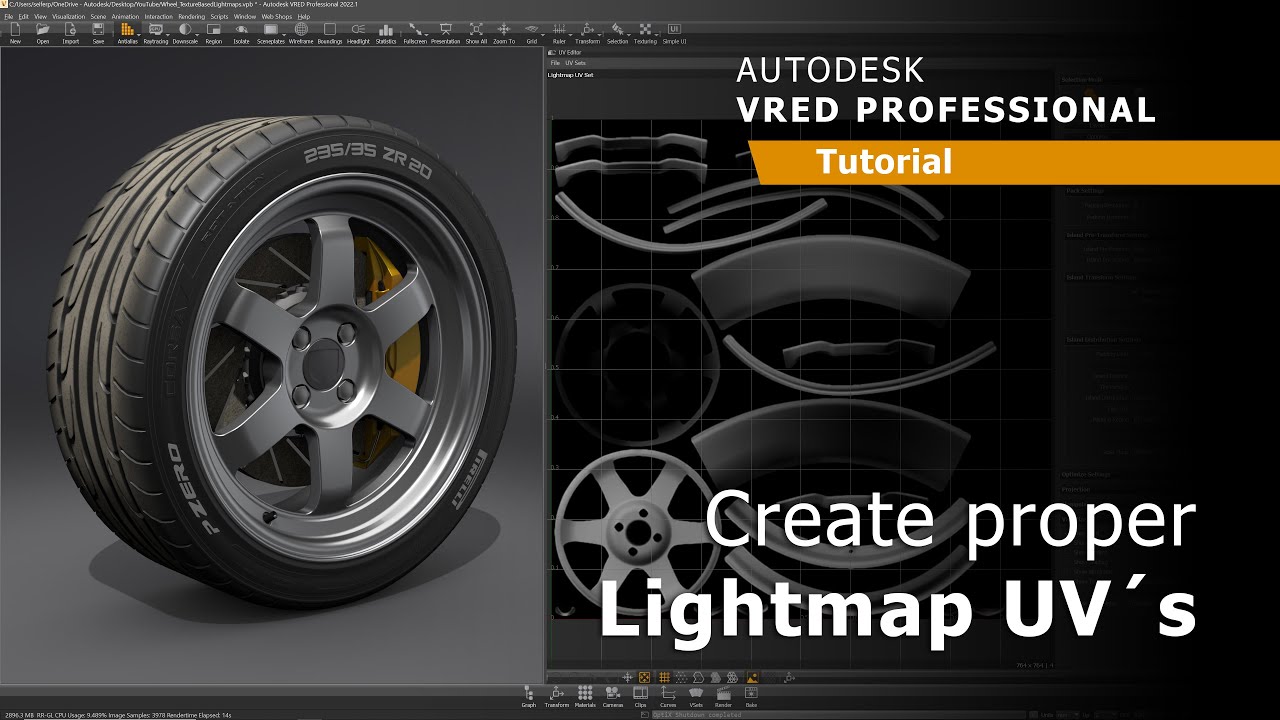
Task: Open the Scene menu
Action: pyautogui.click(x=98, y=17)
